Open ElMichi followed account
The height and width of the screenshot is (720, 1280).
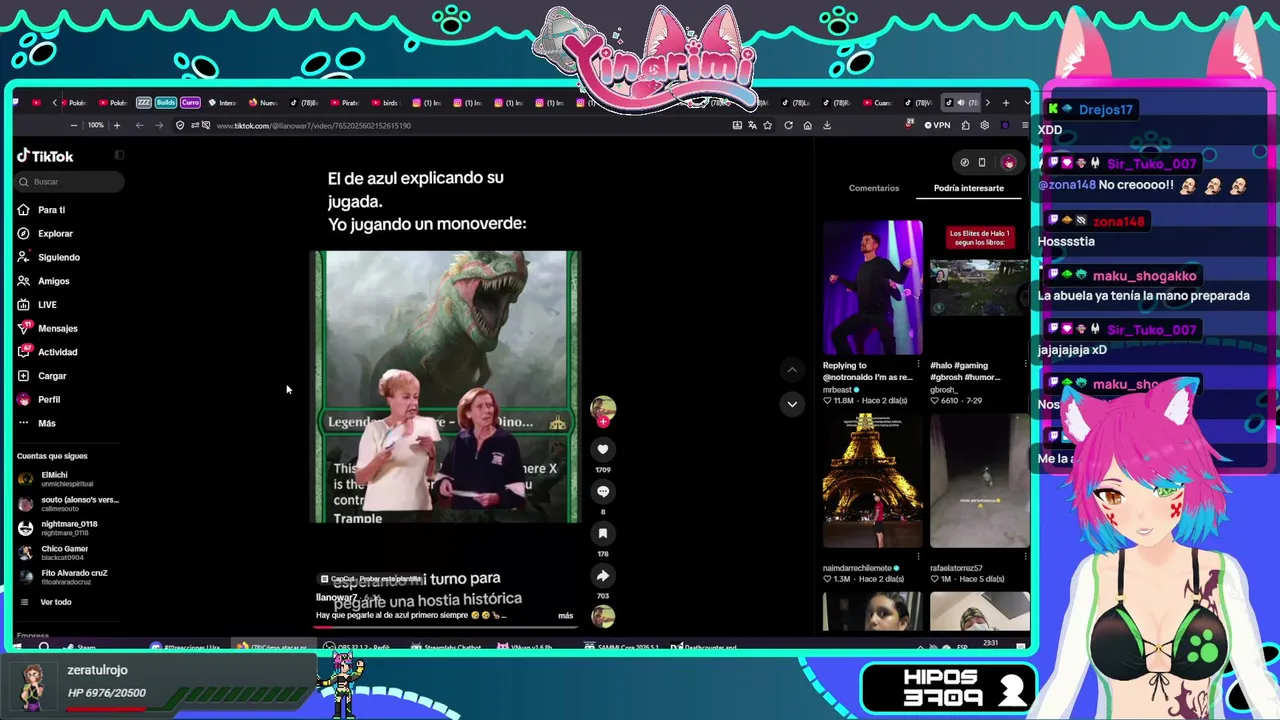tap(56, 479)
